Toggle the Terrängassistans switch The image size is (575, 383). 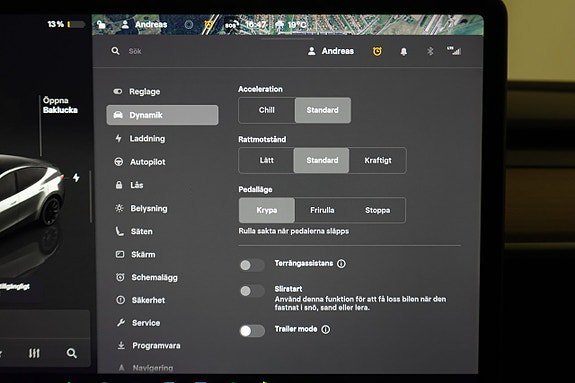click(252, 265)
